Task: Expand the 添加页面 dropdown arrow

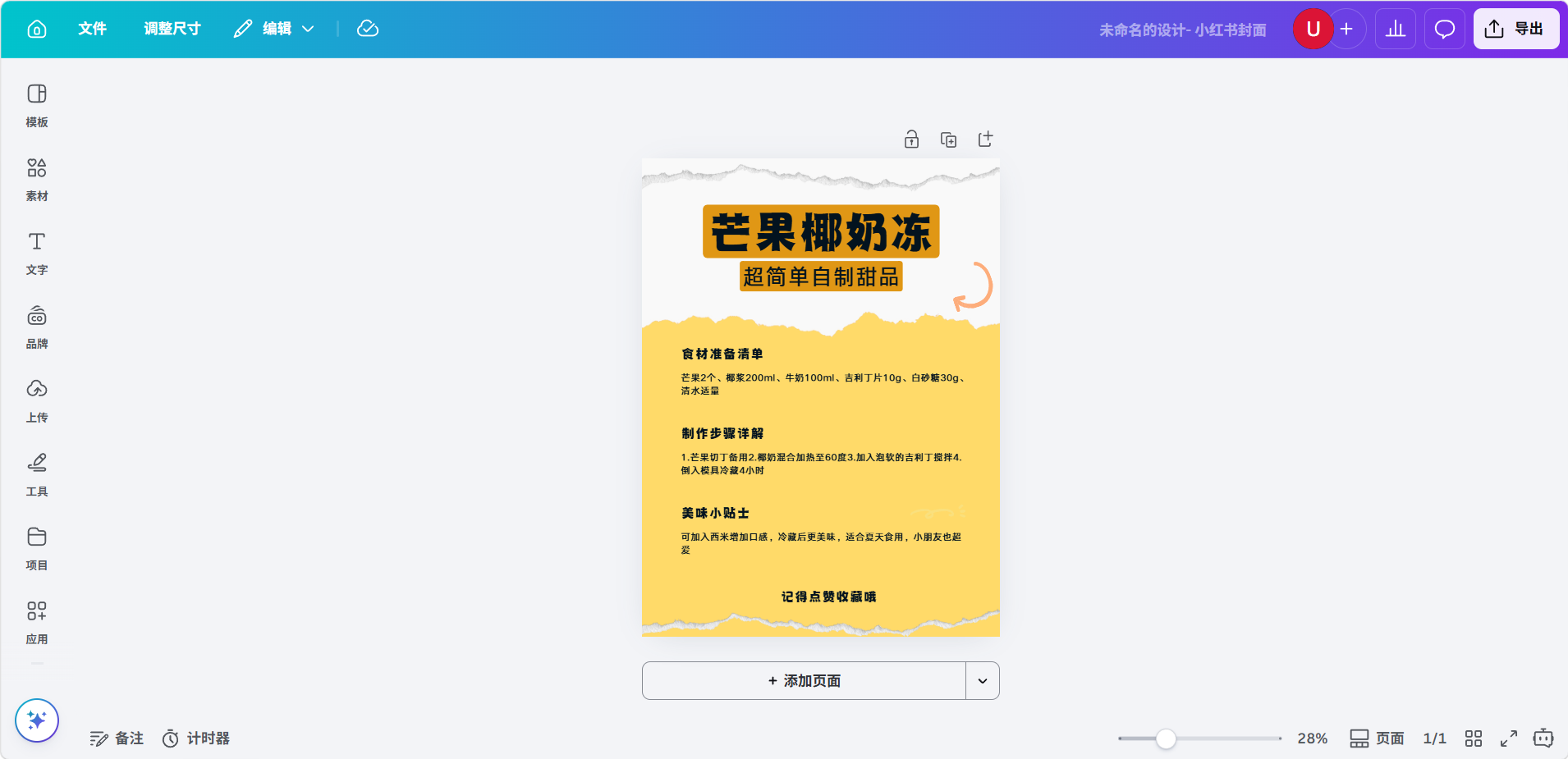Action: pos(983,681)
